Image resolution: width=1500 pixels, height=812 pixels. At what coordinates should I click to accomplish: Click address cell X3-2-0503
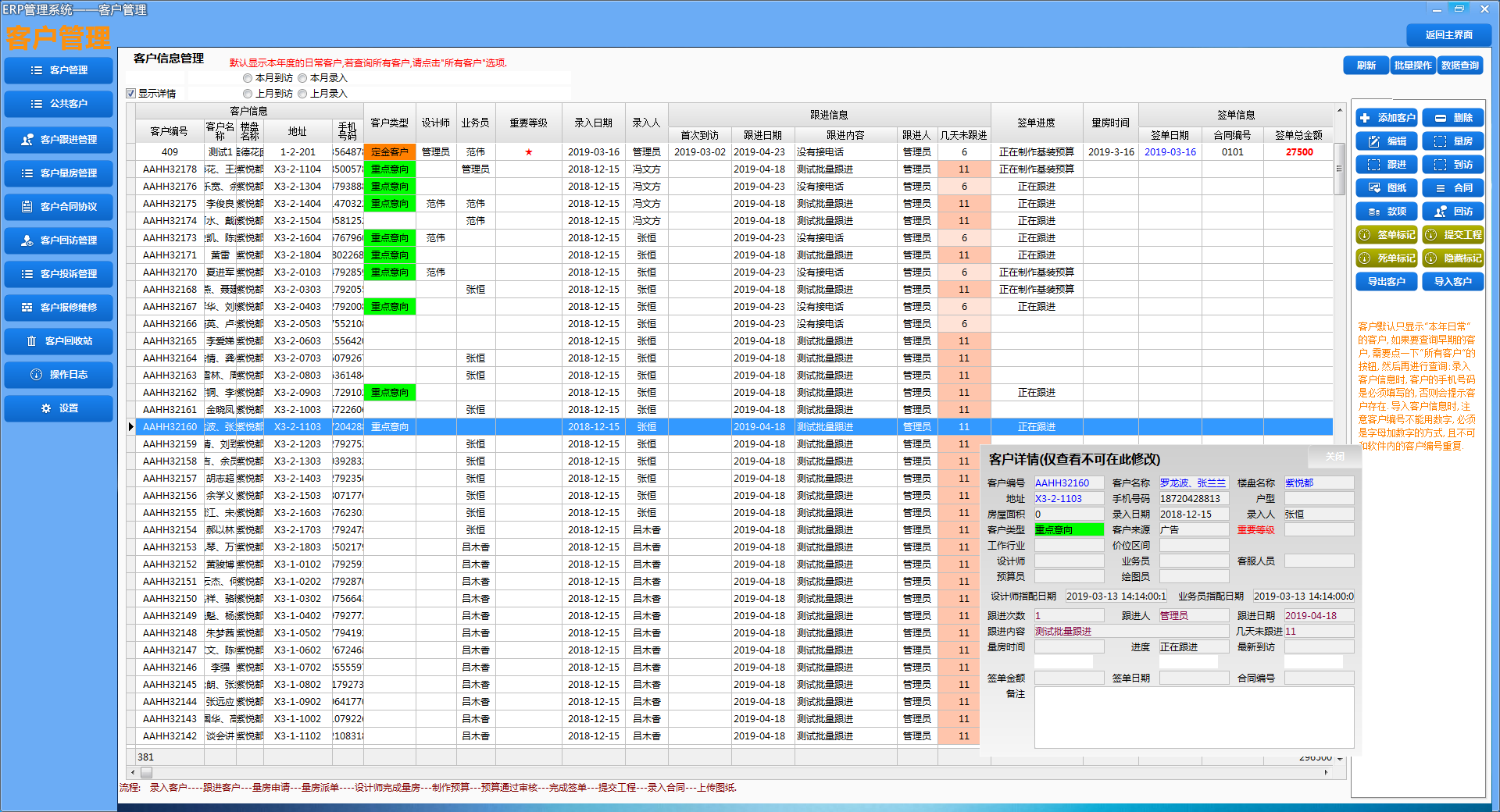coord(298,324)
